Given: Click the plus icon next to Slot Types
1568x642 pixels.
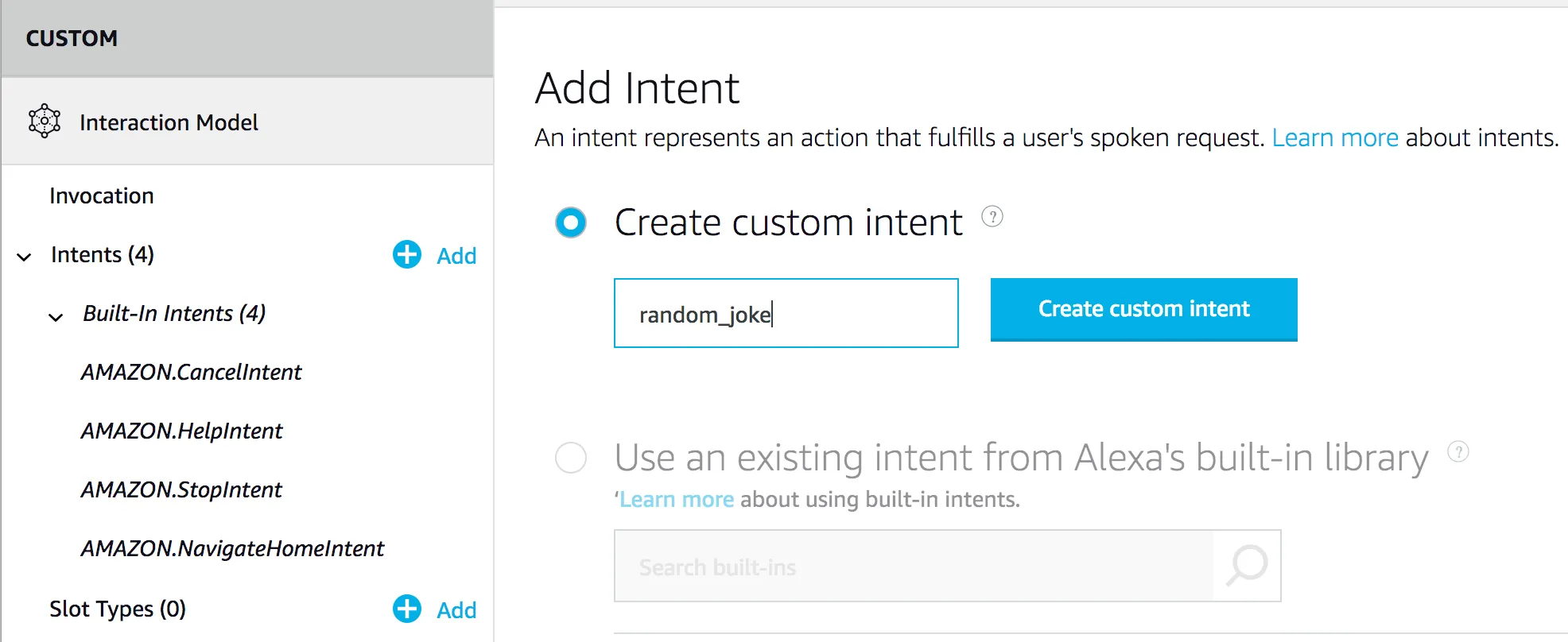Looking at the screenshot, I should (407, 609).
